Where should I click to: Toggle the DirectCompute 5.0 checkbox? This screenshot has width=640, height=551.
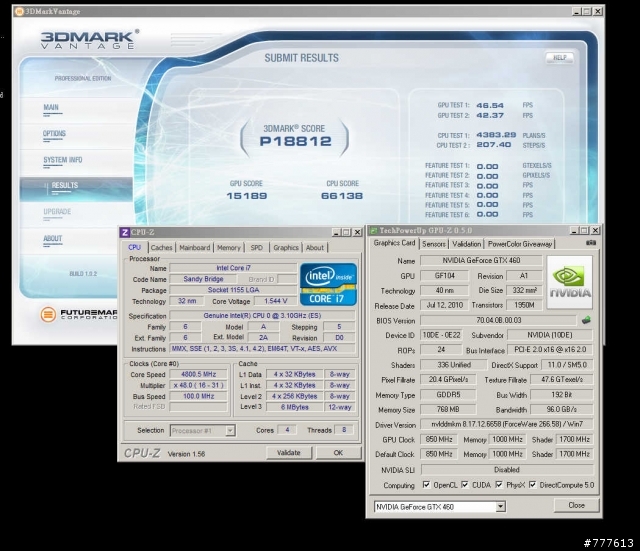(532, 485)
